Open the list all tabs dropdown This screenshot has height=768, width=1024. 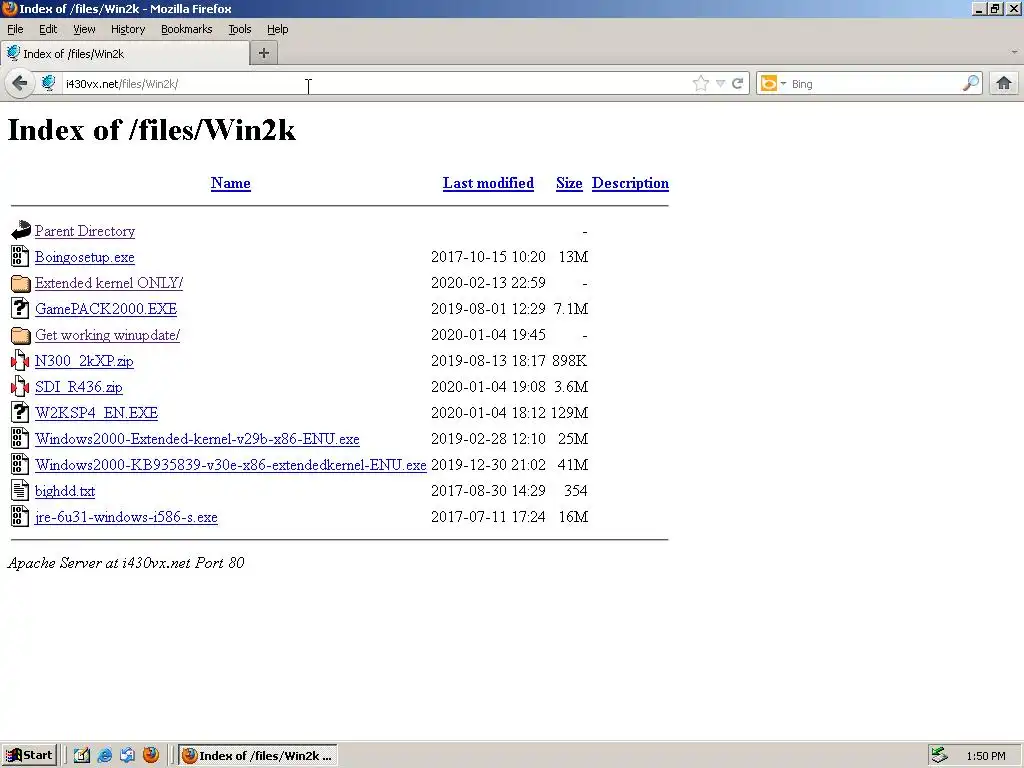tap(1014, 52)
